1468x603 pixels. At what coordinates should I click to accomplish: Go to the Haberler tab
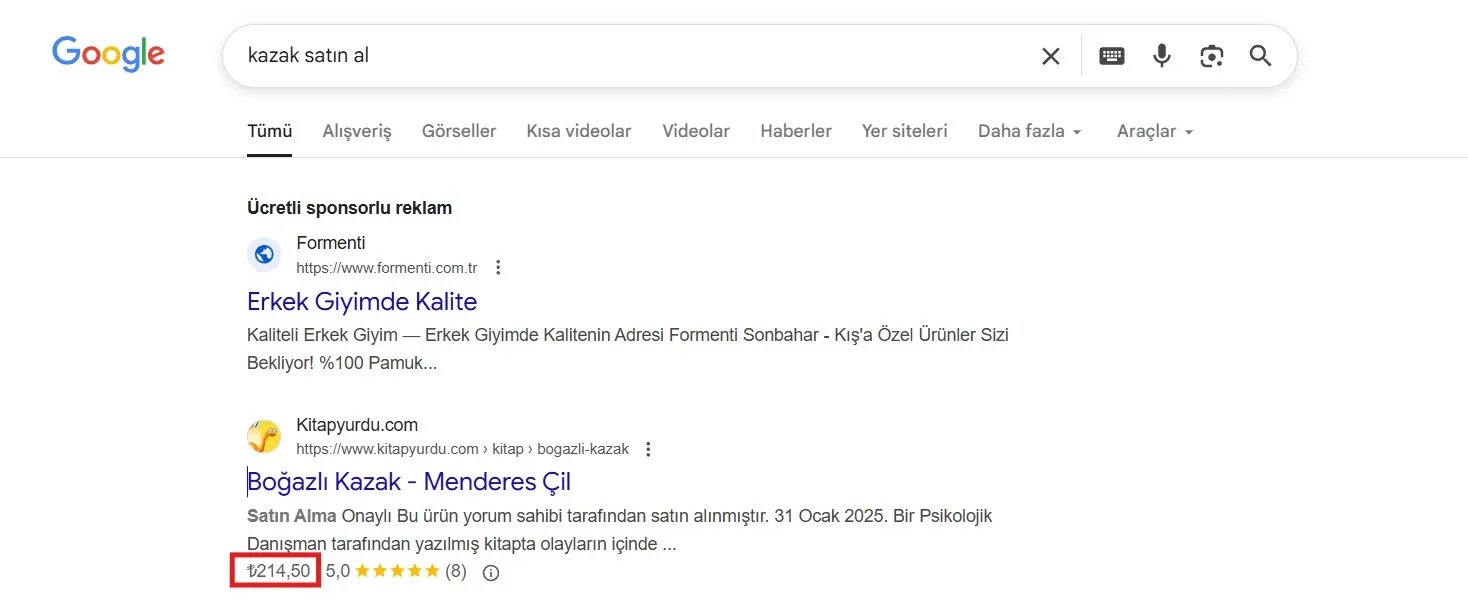795,131
